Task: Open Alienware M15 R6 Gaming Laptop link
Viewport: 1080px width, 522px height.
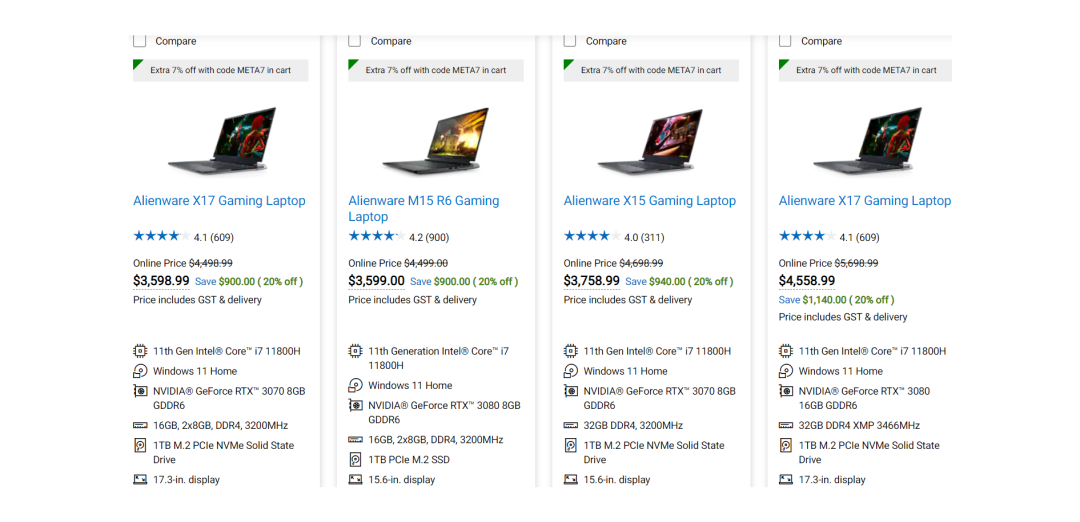Action: click(x=424, y=209)
